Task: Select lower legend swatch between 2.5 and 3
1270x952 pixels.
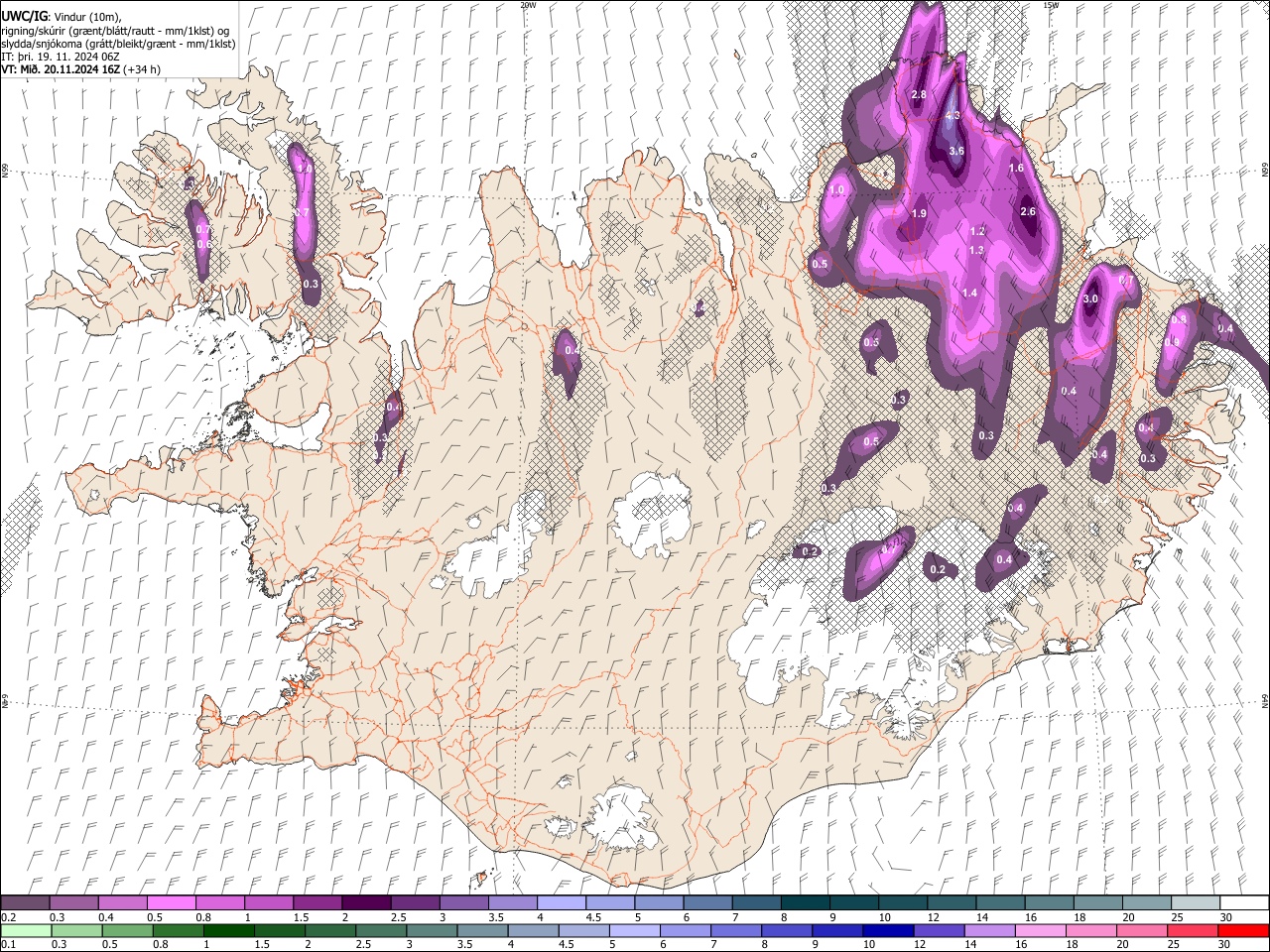Action: 383,931
